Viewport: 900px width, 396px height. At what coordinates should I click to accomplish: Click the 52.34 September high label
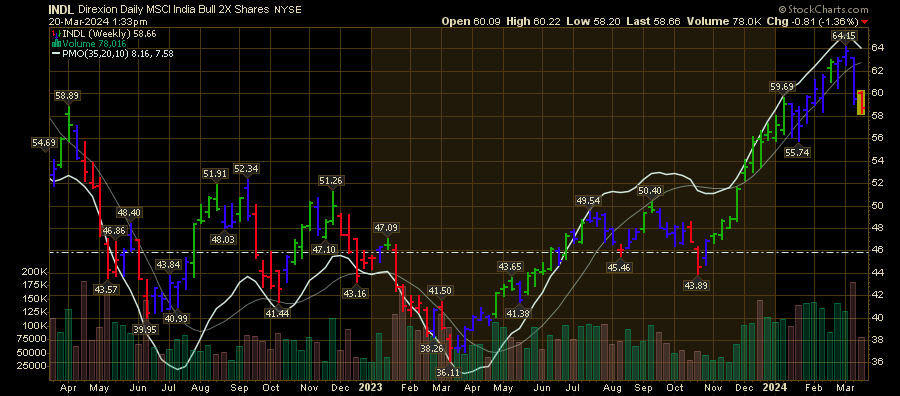pos(247,169)
